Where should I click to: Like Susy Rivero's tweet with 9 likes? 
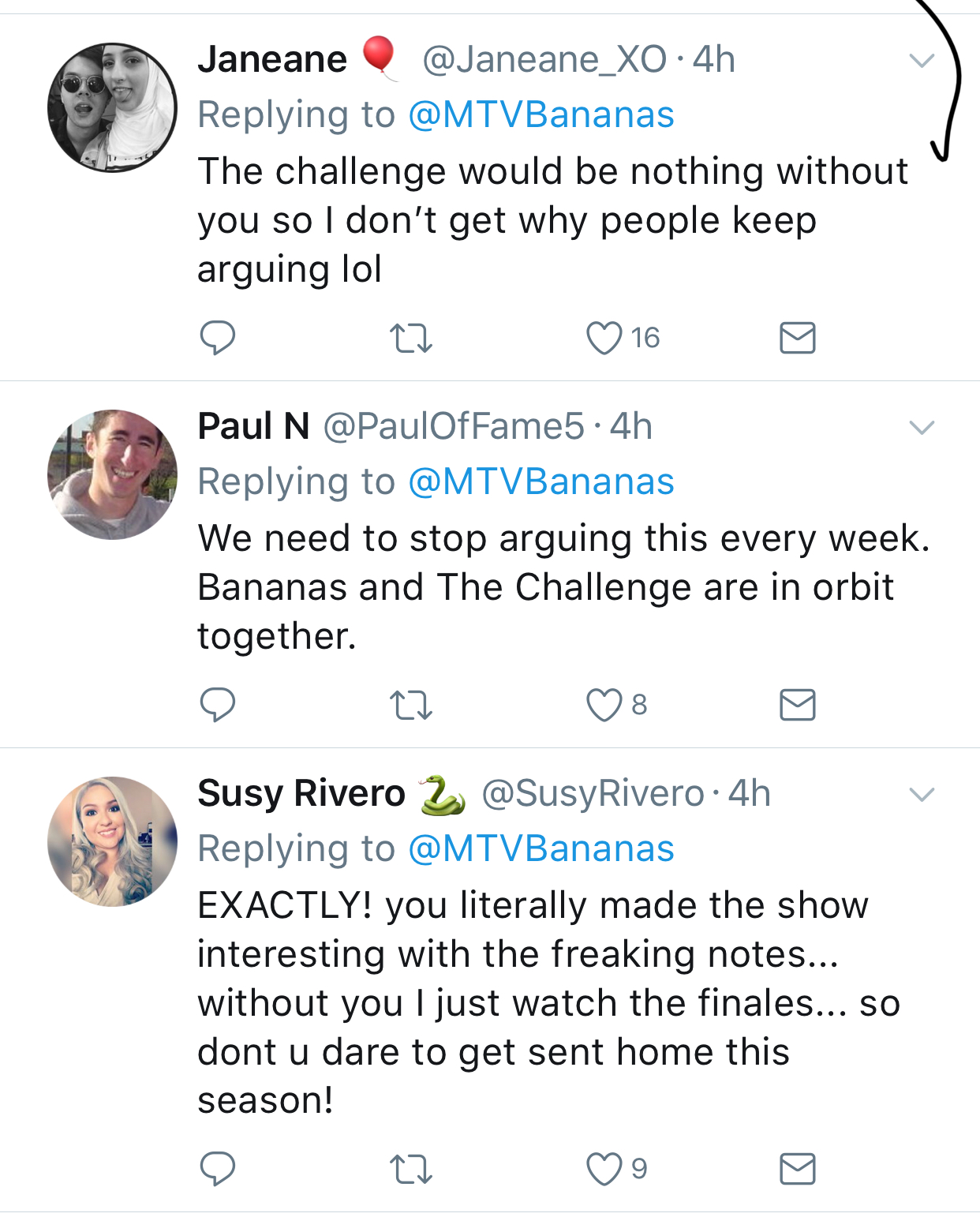(604, 1169)
